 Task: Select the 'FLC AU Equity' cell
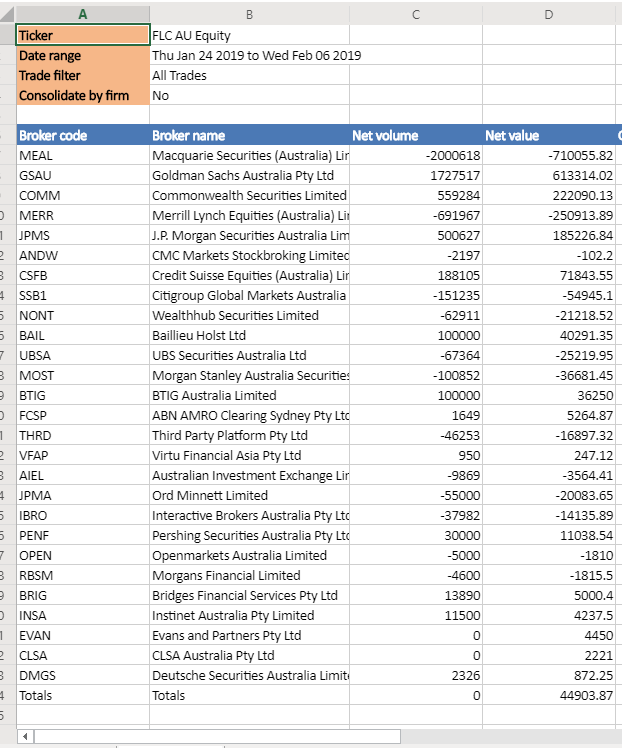[249, 35]
